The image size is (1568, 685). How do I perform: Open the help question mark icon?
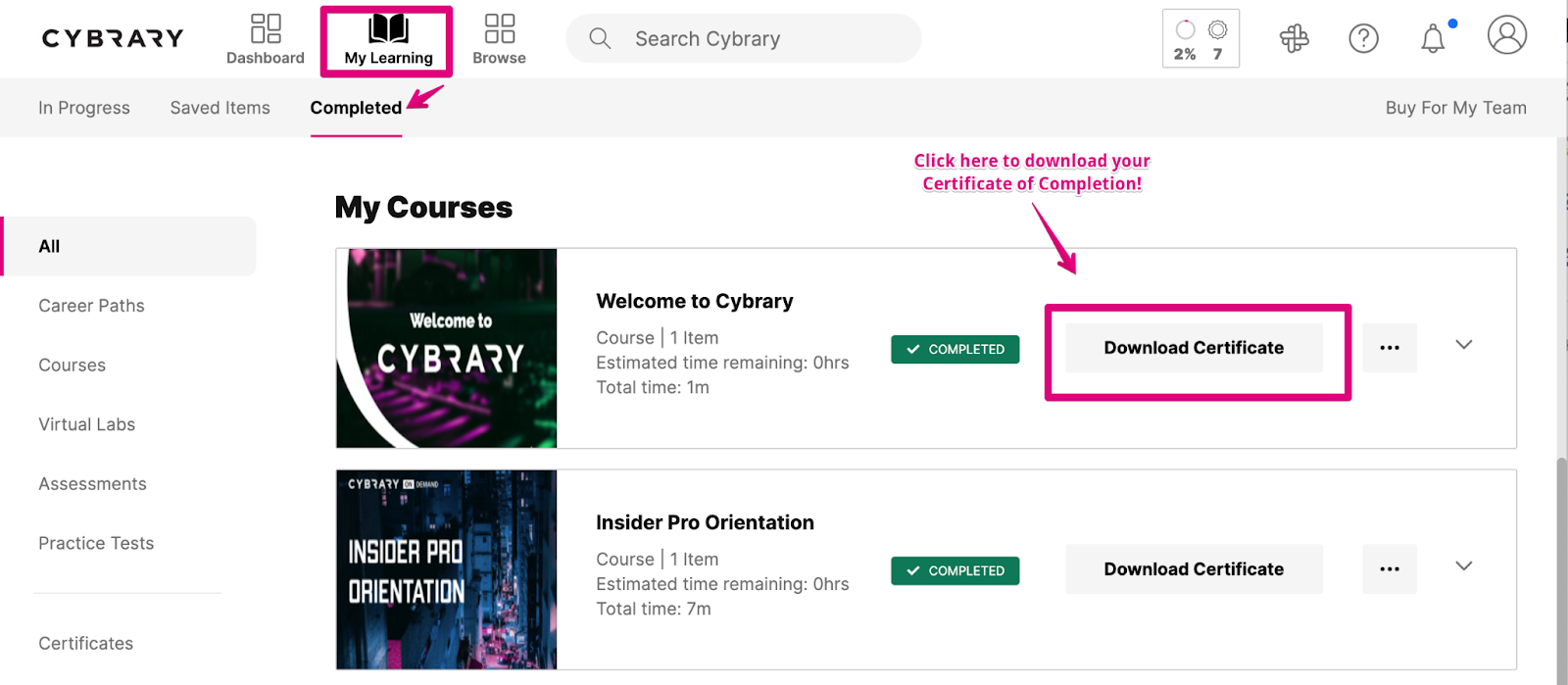coord(1363,38)
